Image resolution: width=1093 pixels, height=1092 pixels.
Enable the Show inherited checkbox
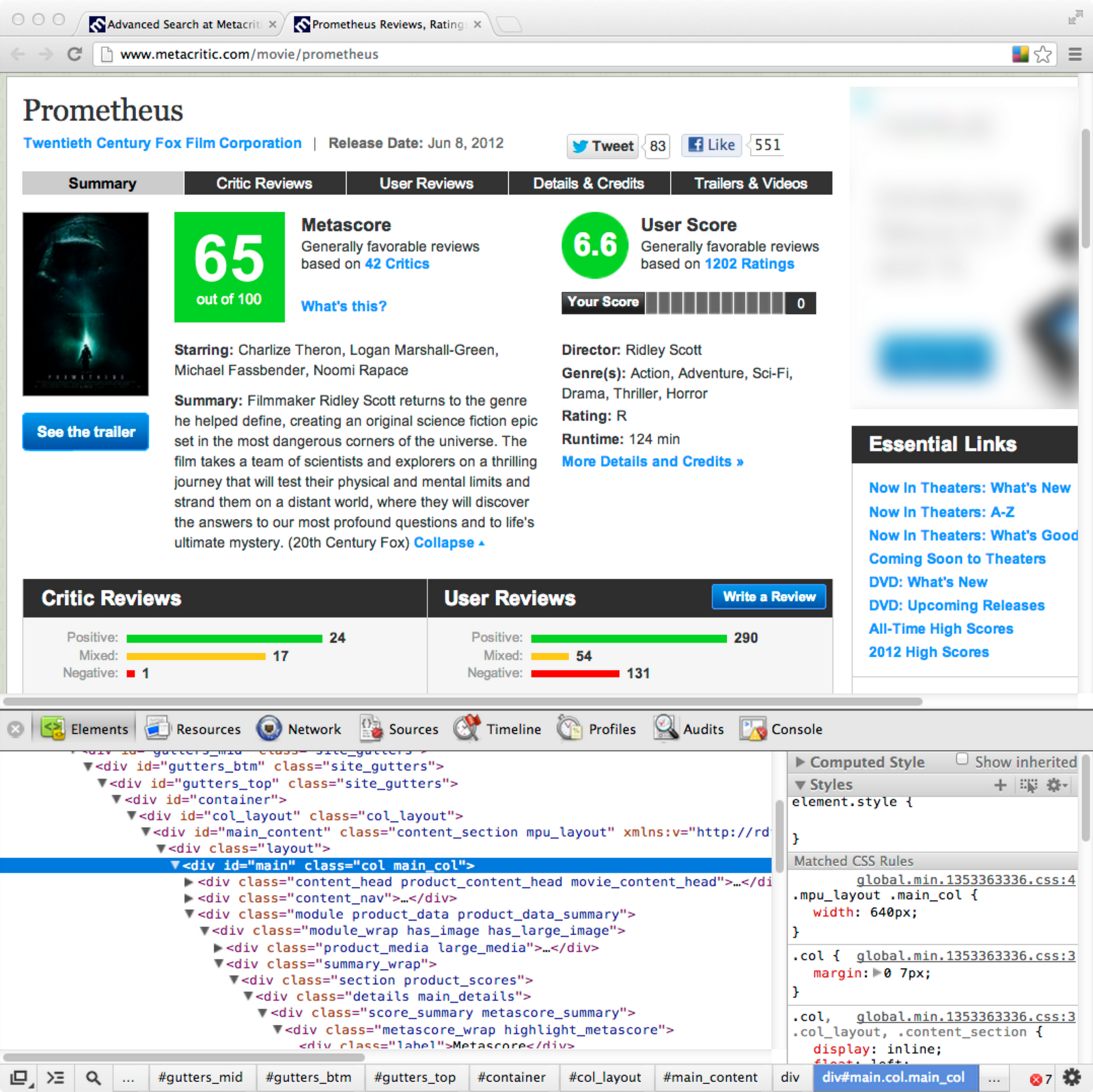(x=962, y=759)
